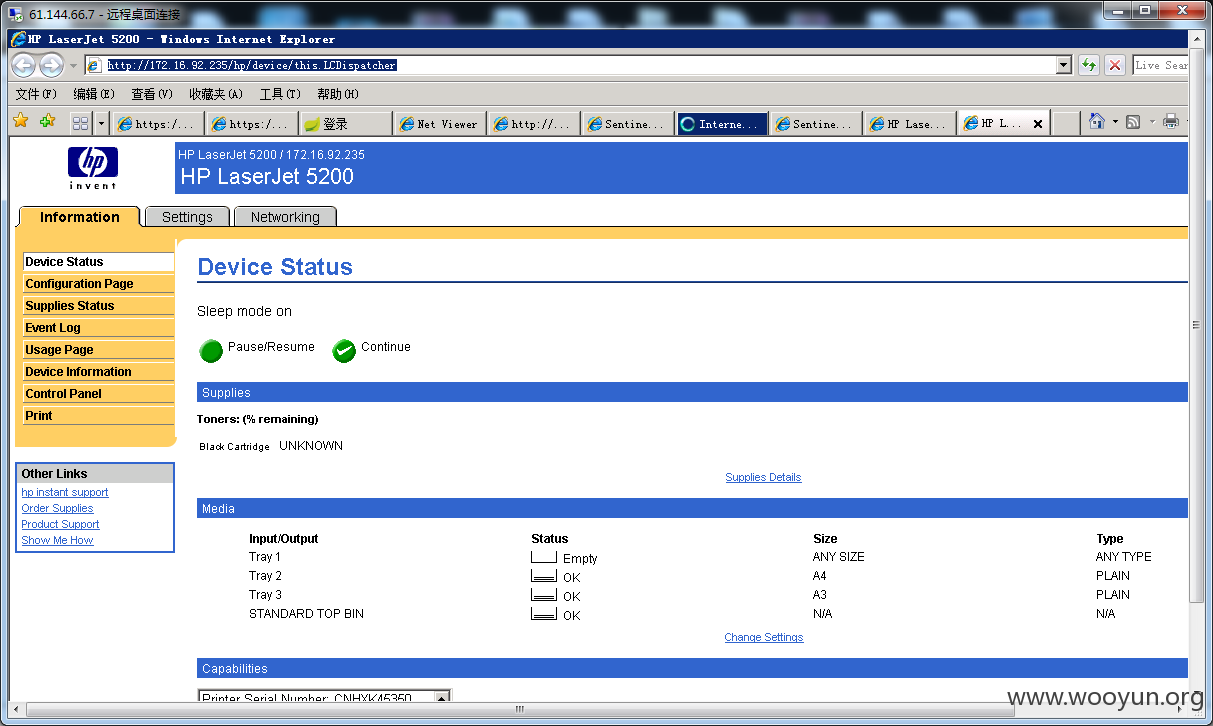Click the browser Forward arrow button
The height and width of the screenshot is (726, 1213).
click(51, 66)
